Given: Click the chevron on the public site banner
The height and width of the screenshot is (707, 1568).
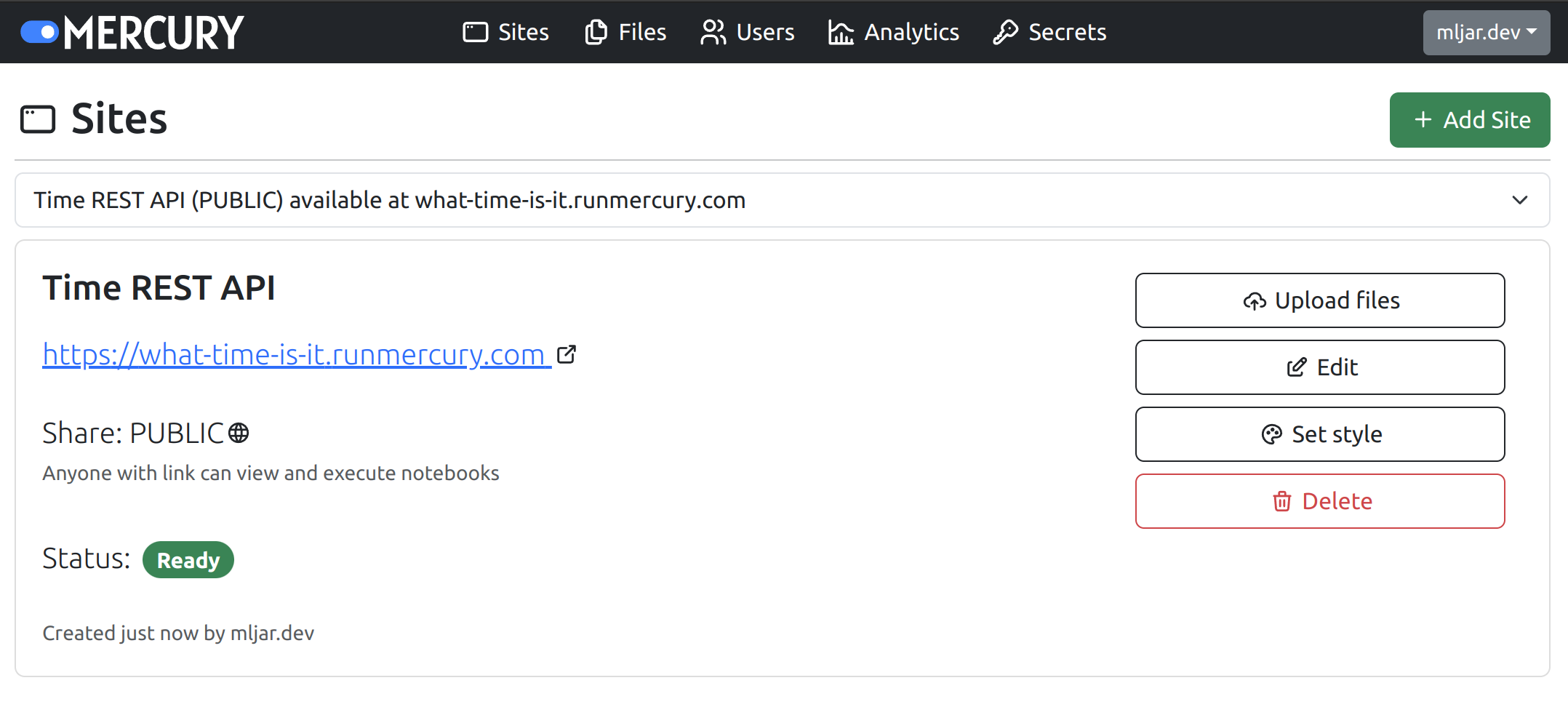Looking at the screenshot, I should tap(1519, 200).
